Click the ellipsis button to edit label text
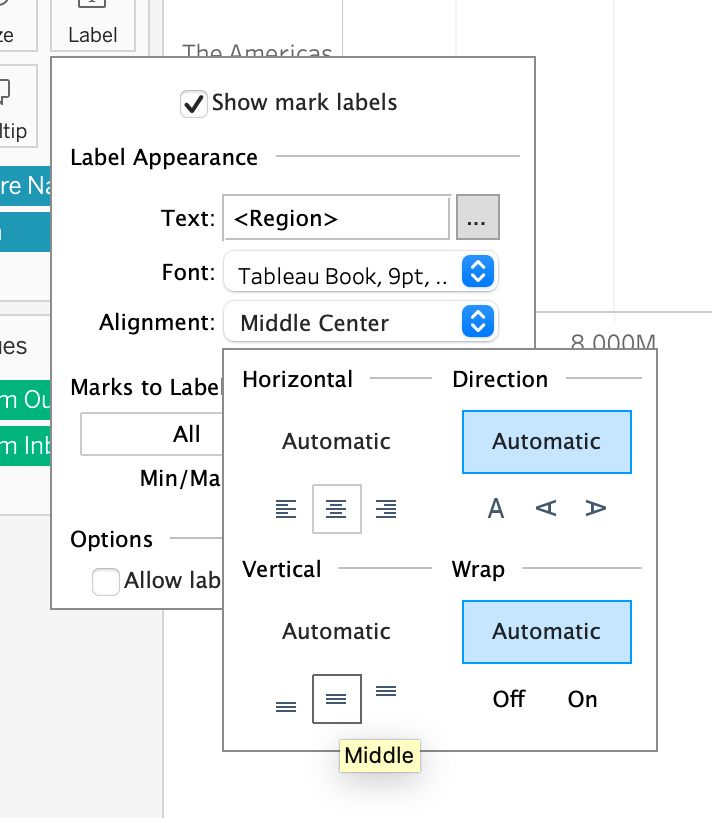 (x=477, y=219)
